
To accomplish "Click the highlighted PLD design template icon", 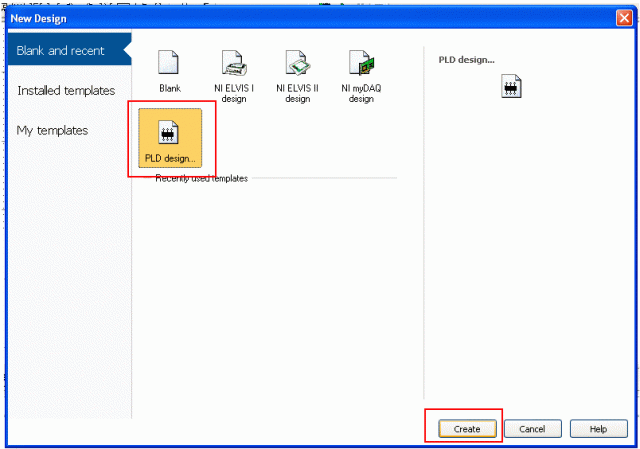I will coord(169,135).
